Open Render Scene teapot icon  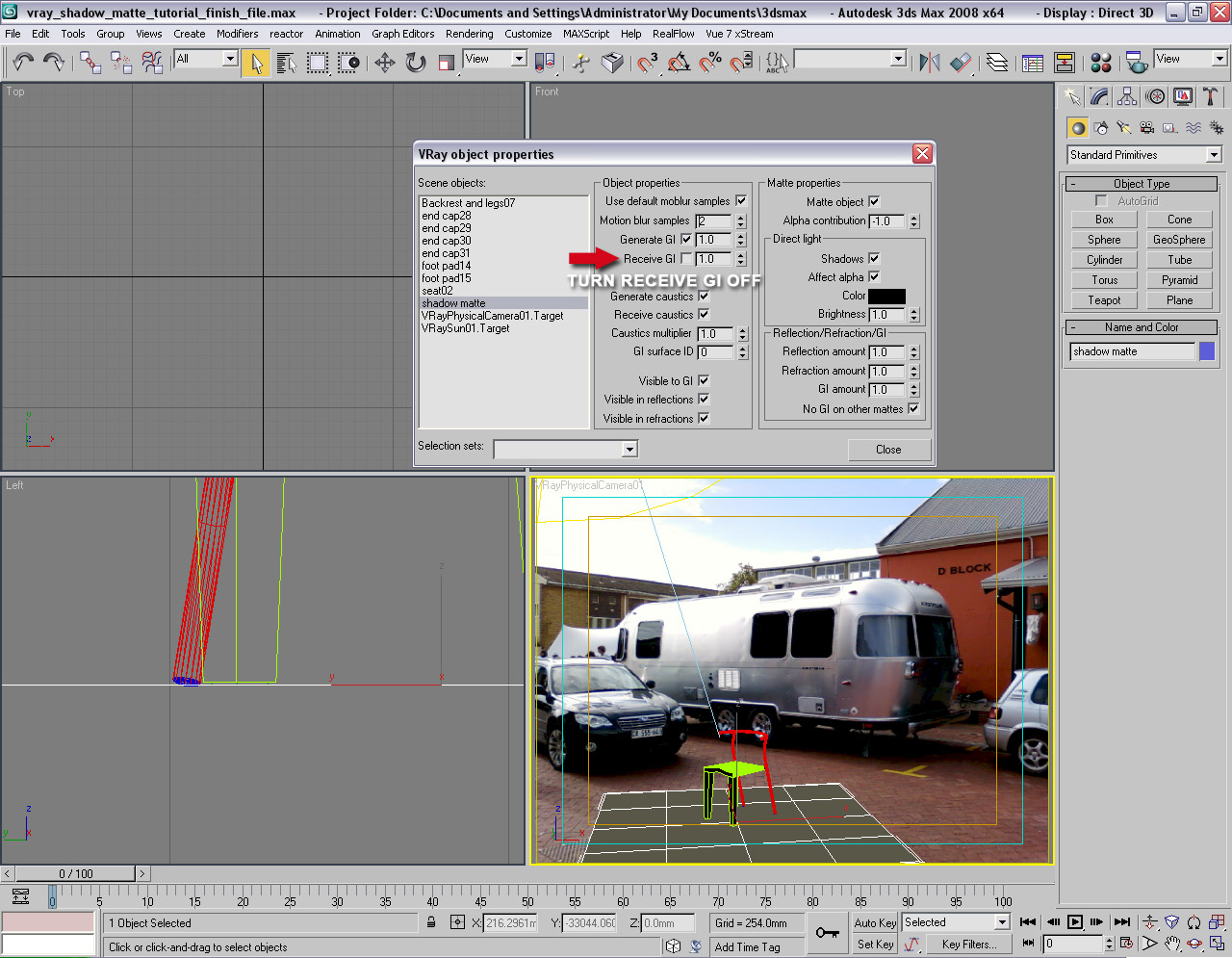[x=1137, y=64]
